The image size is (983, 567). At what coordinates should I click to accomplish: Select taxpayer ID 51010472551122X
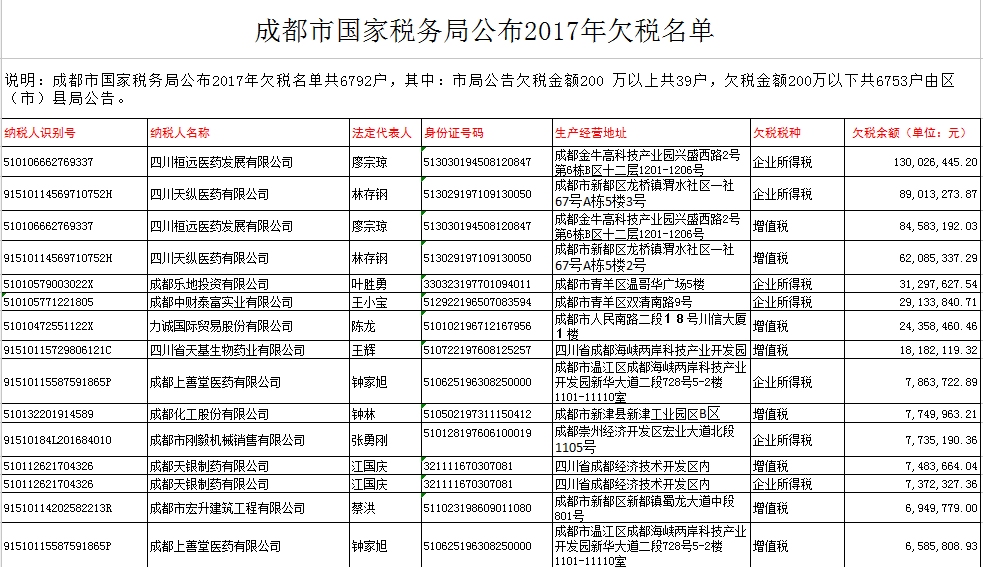click(x=48, y=326)
